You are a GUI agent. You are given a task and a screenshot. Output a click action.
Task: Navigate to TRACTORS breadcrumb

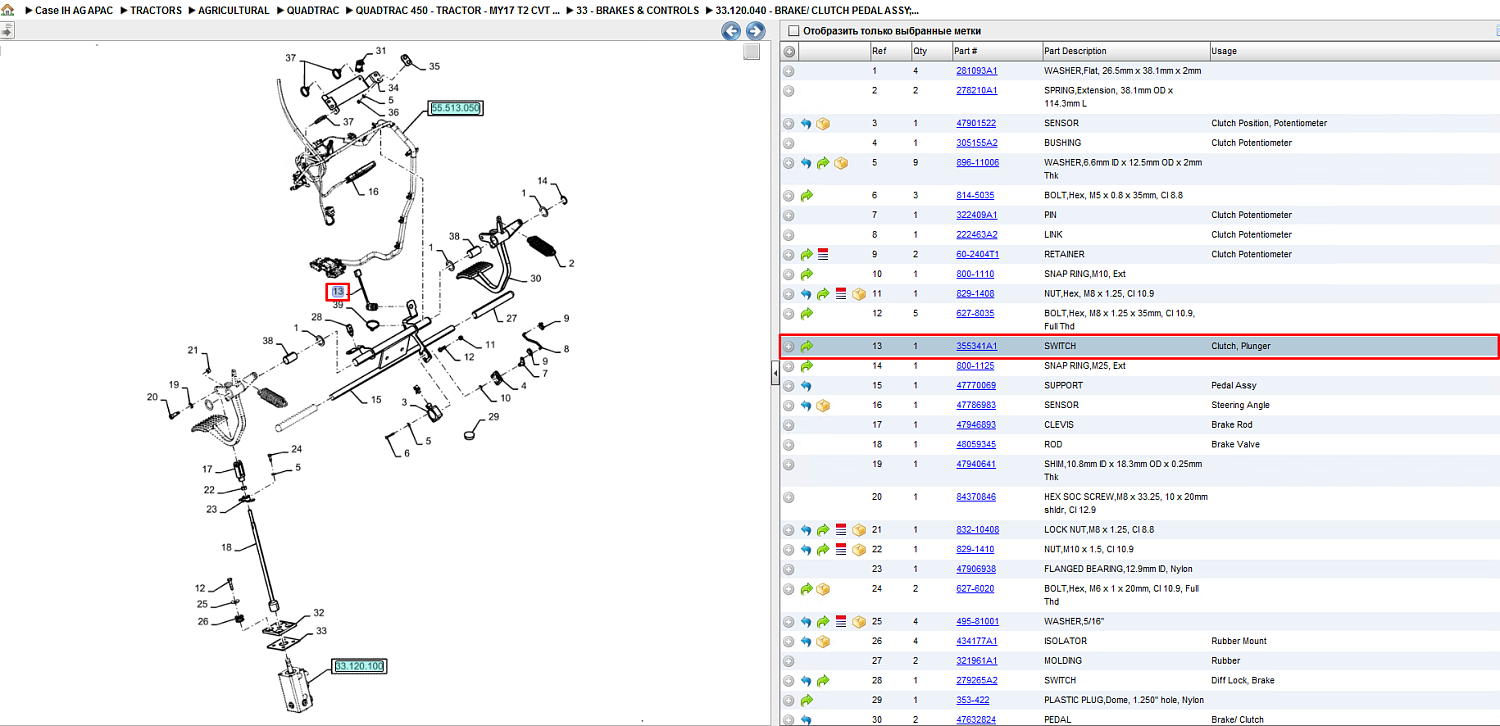(156, 10)
